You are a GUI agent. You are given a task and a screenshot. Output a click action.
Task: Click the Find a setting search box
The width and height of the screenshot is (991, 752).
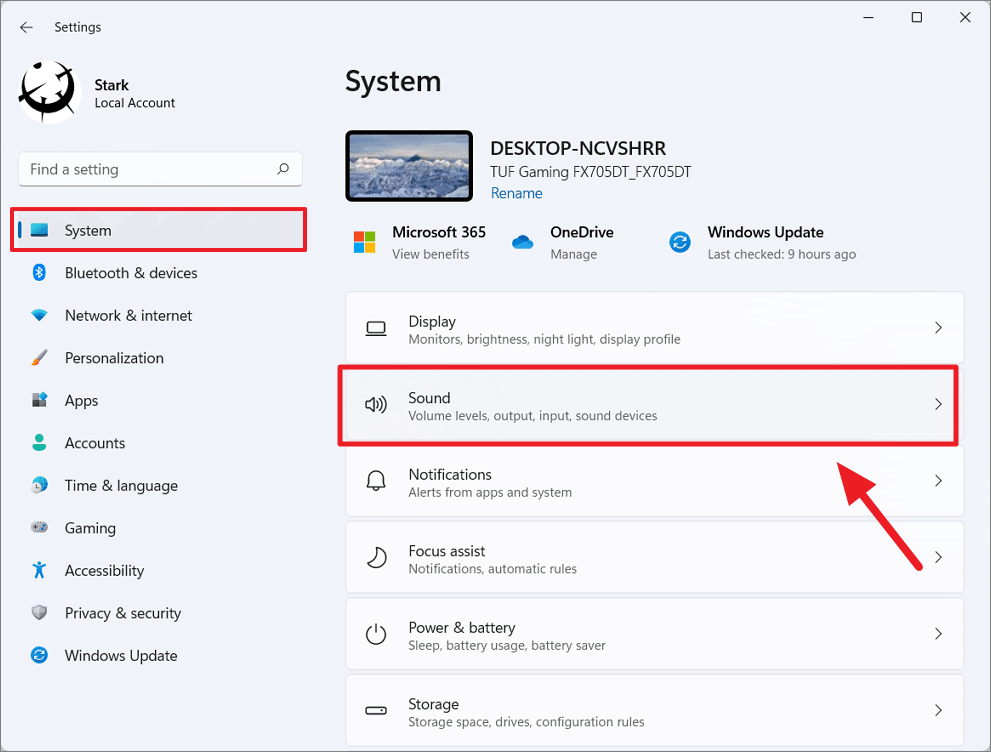[x=160, y=169]
